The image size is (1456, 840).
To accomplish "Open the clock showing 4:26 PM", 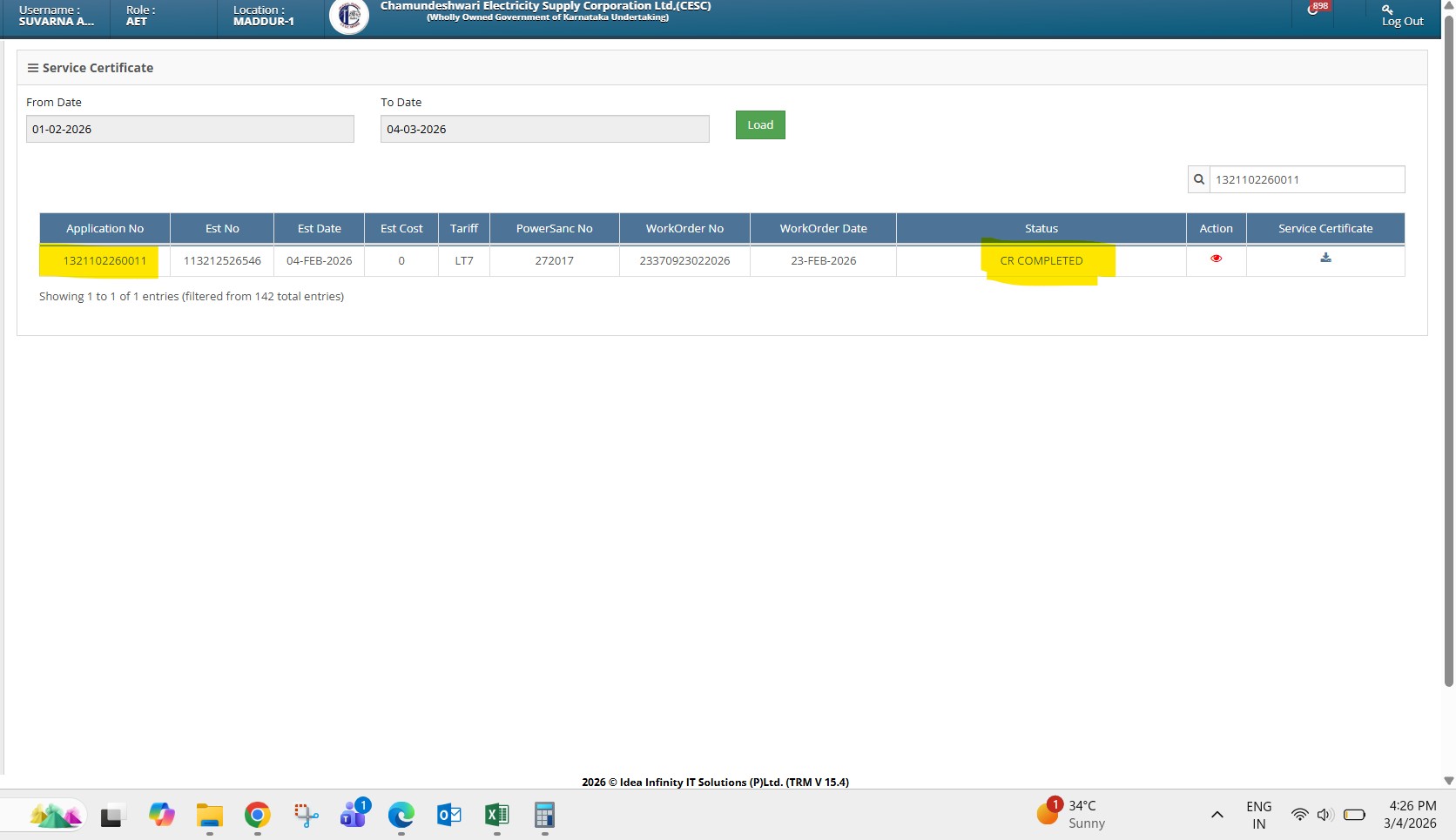I will (1411, 815).
